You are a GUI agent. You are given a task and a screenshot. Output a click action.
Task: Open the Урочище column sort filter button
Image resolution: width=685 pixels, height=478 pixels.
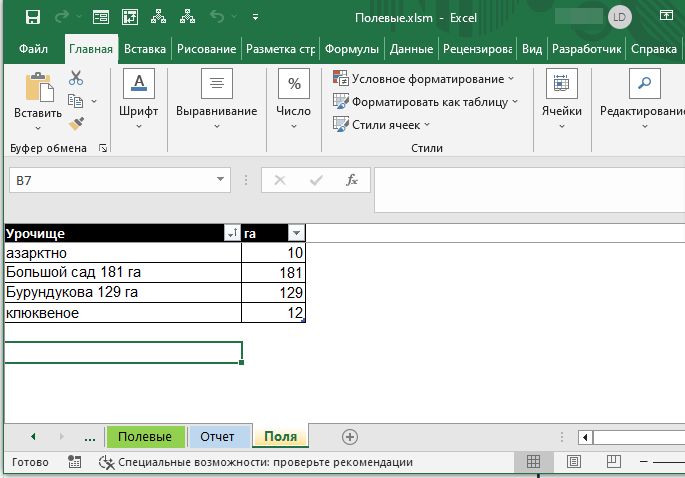pos(232,233)
